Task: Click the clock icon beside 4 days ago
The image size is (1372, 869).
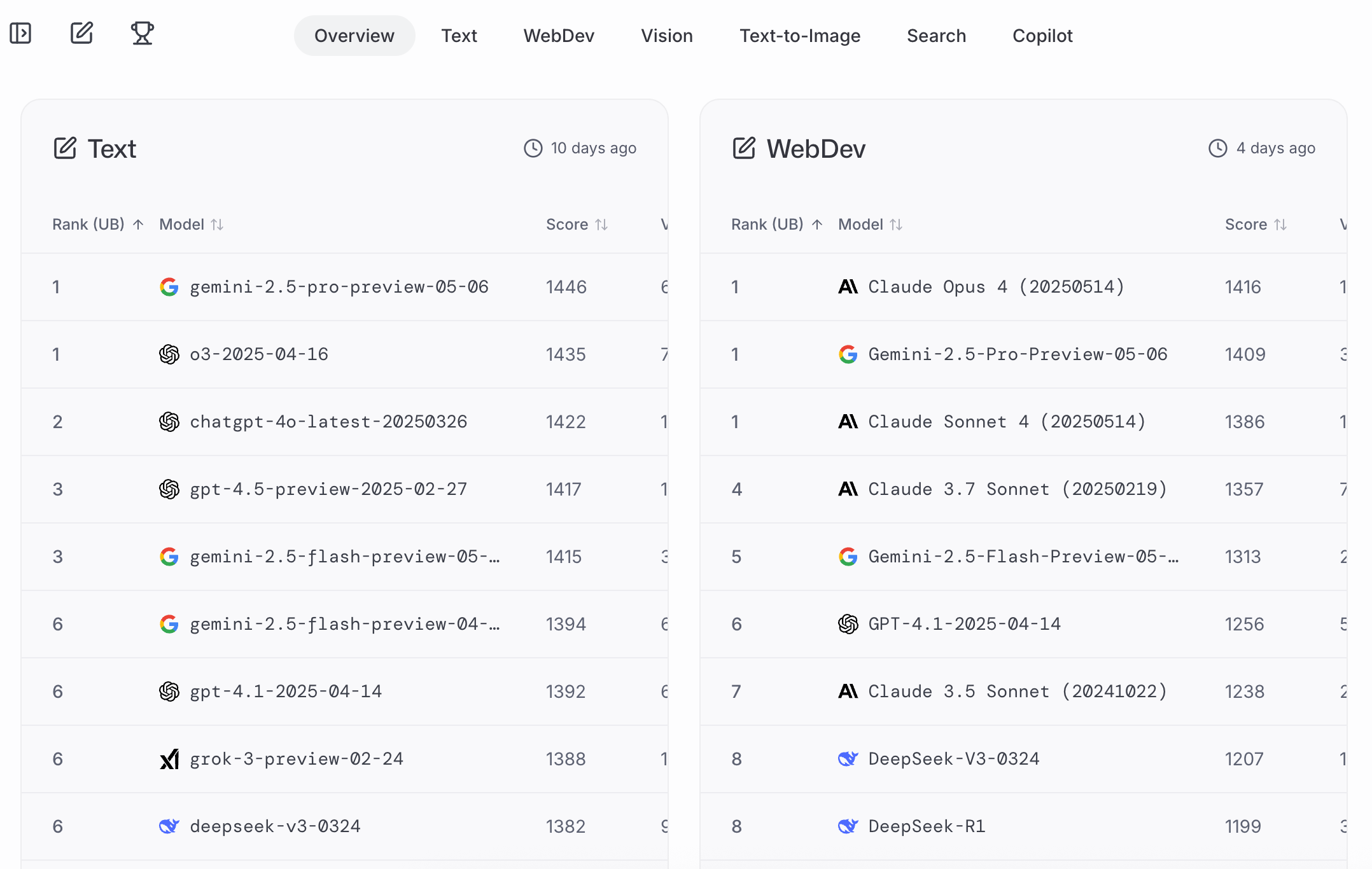Action: [1217, 148]
